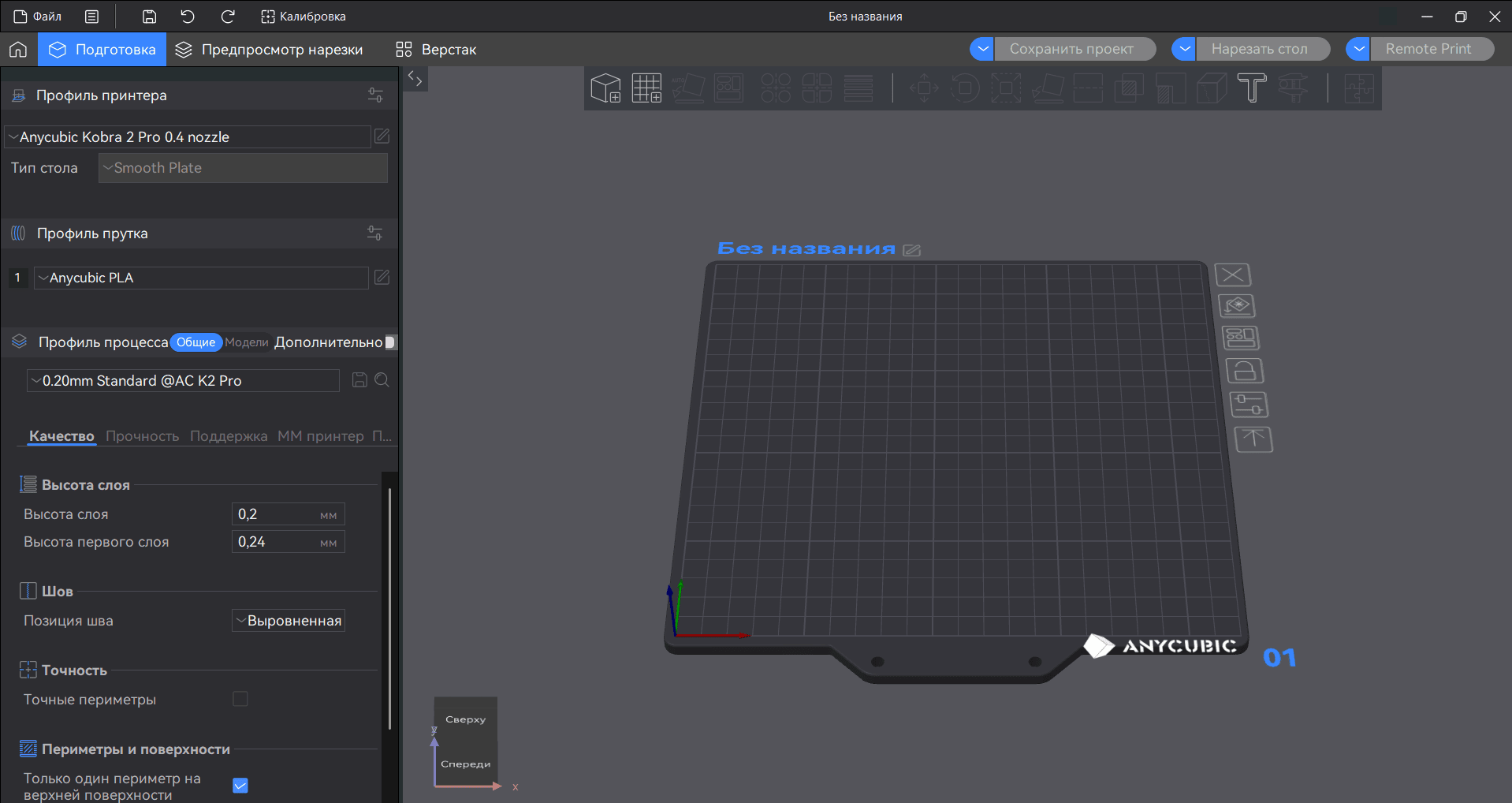Click edit icon beside Anycubic PLA
This screenshot has height=803, width=1512.
pyautogui.click(x=382, y=278)
